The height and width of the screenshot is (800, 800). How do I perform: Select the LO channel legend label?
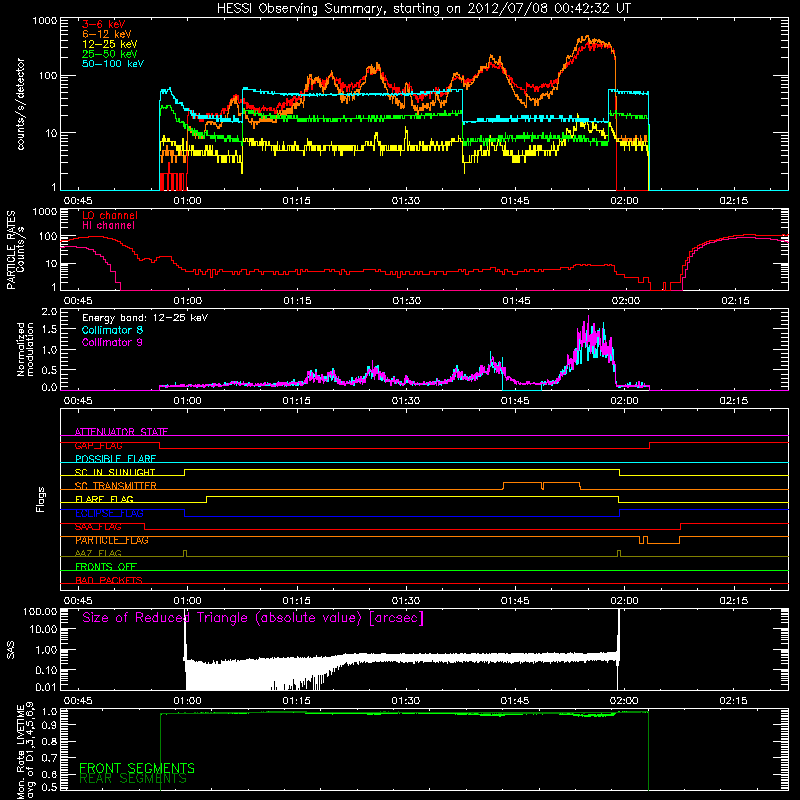(110, 215)
